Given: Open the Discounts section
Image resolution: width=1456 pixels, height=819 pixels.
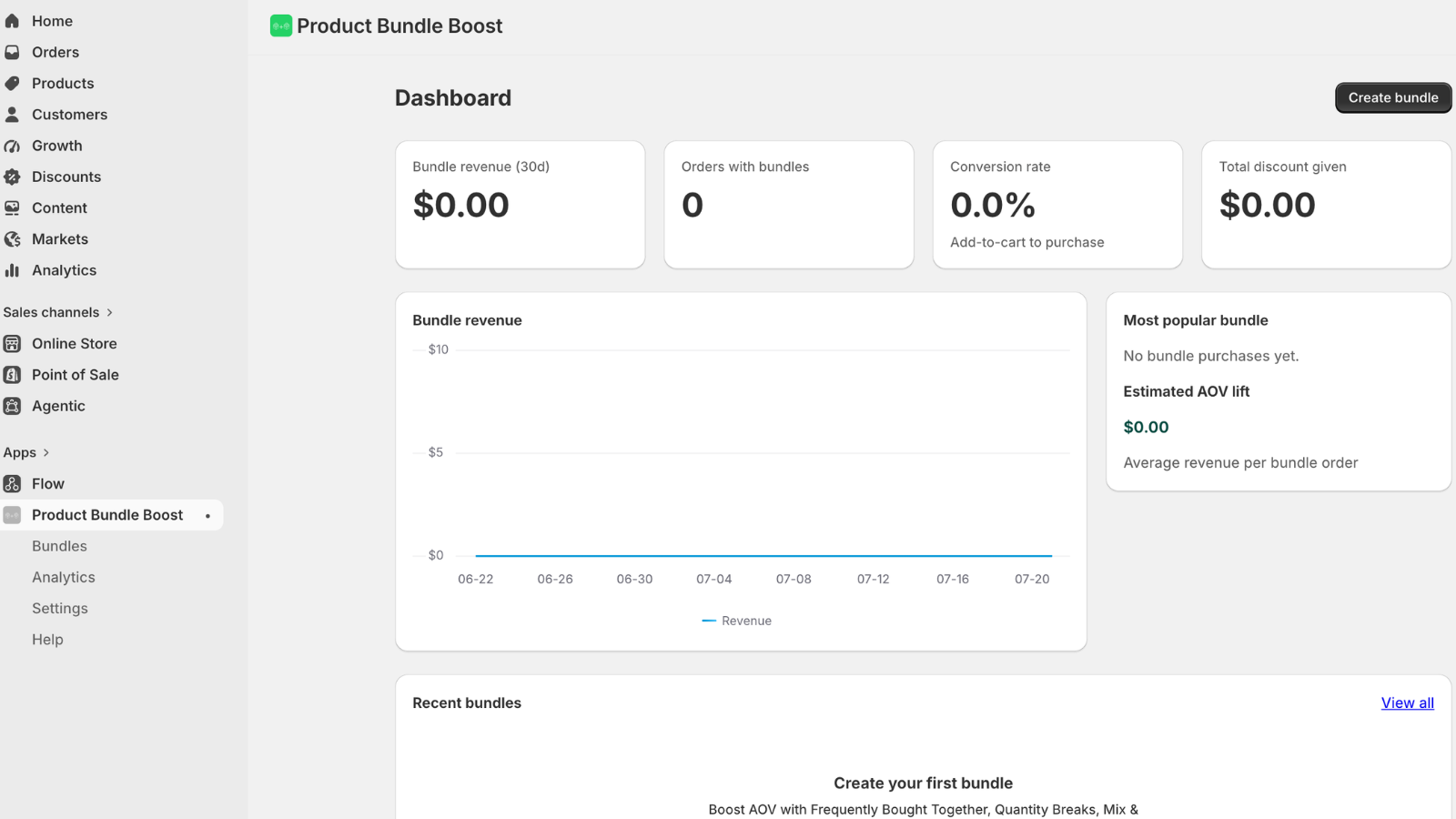Looking at the screenshot, I should pyautogui.click(x=66, y=177).
